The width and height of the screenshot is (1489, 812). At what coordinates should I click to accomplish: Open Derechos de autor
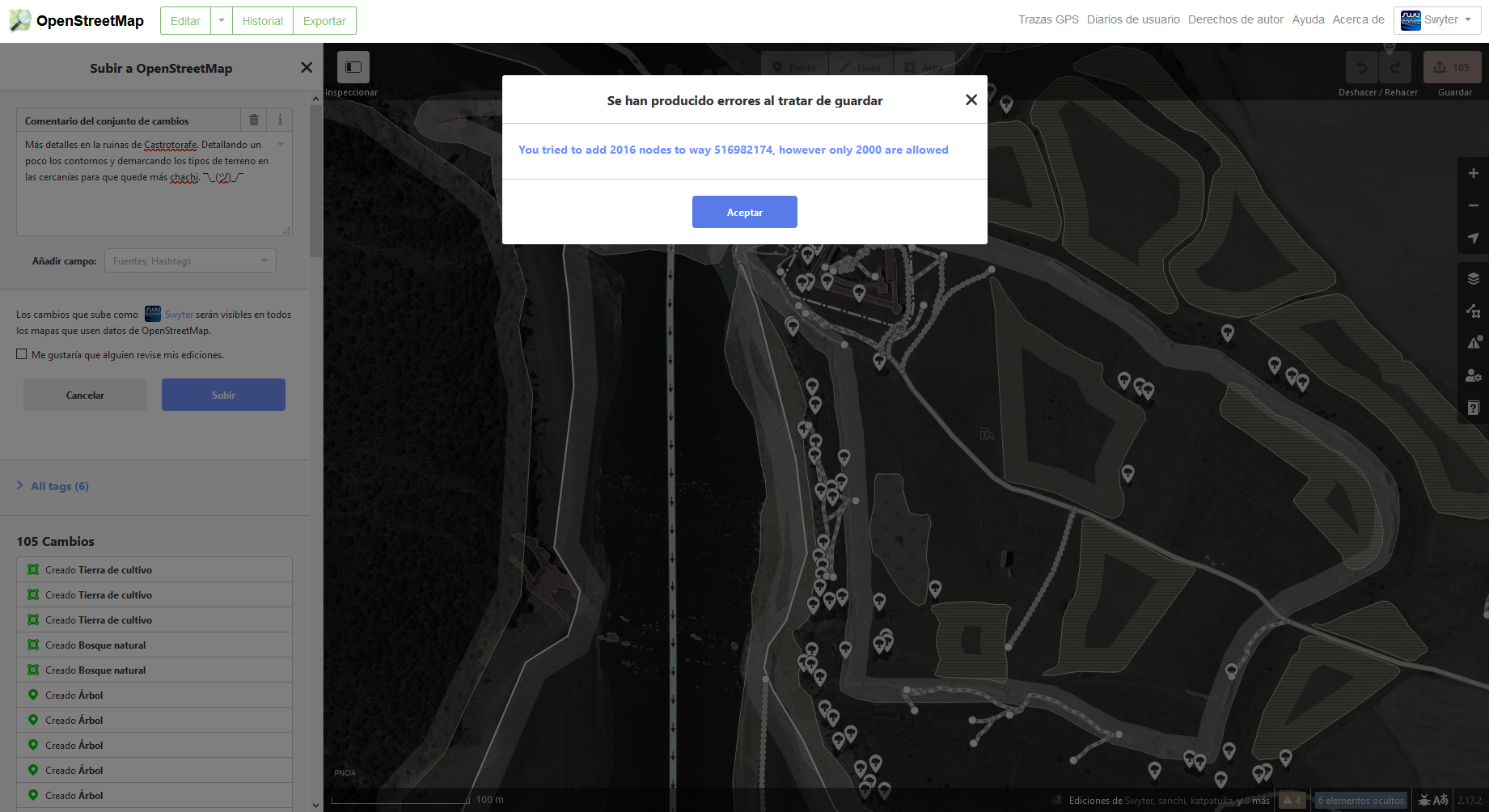pyautogui.click(x=1235, y=19)
